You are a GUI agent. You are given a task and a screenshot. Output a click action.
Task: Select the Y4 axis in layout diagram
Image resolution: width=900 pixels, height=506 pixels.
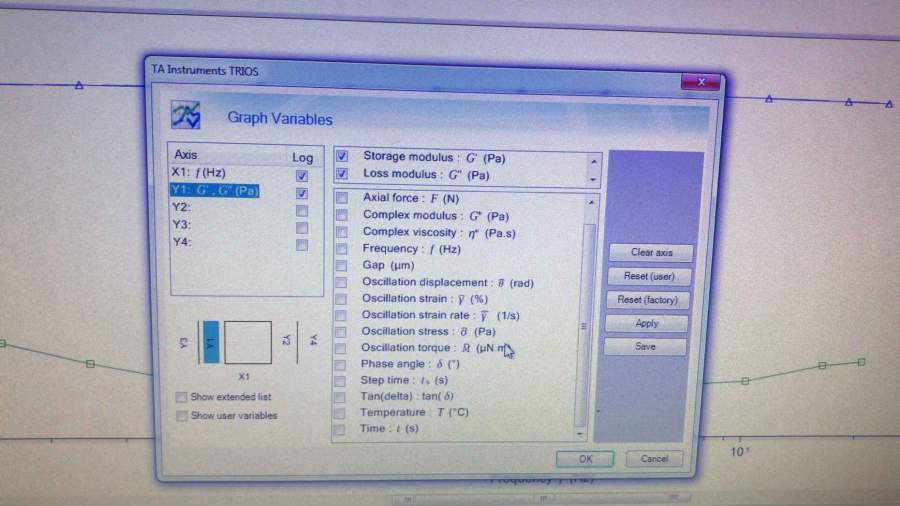(313, 340)
